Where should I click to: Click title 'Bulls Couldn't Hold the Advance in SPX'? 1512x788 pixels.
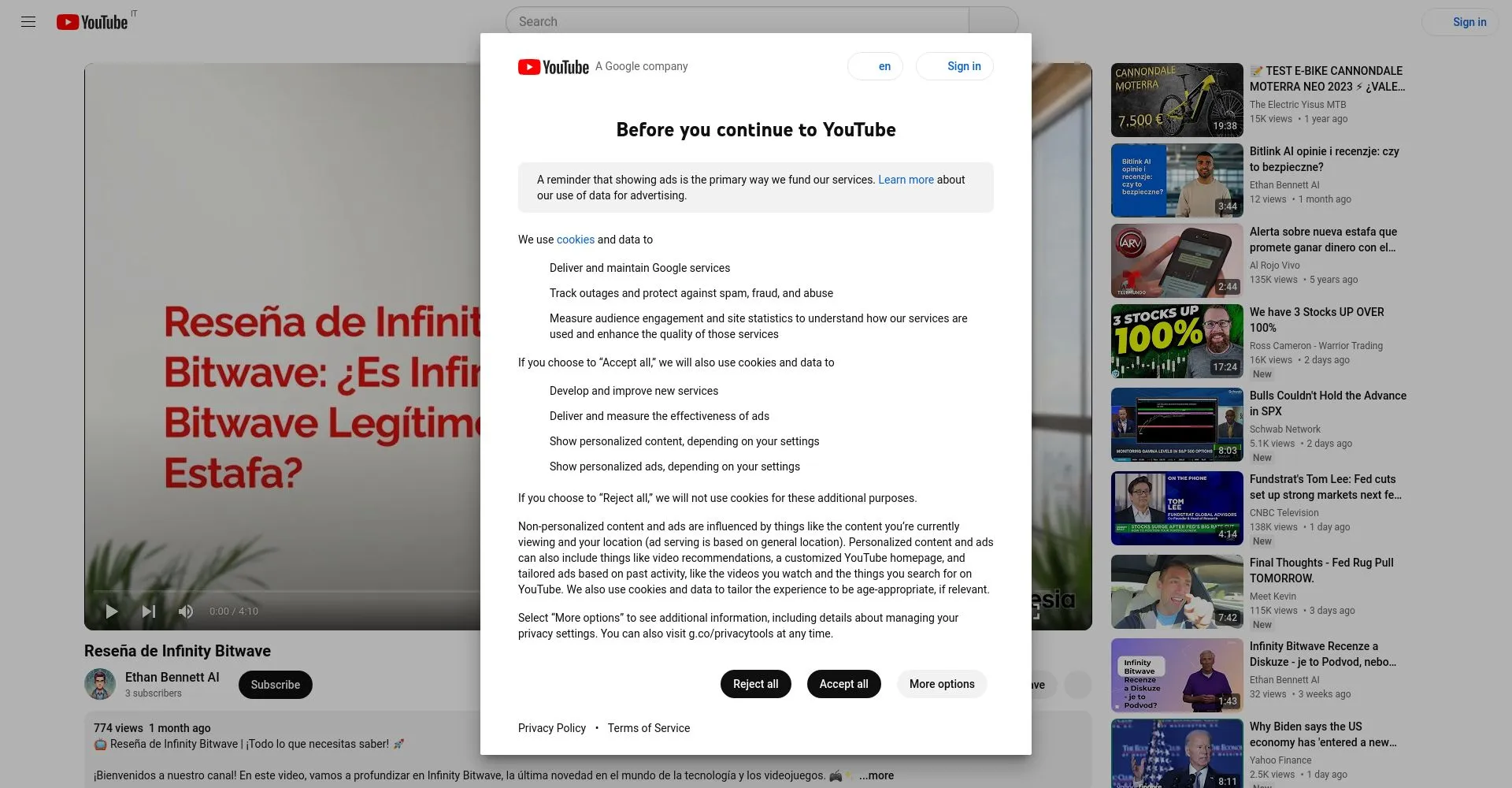pyautogui.click(x=1328, y=403)
